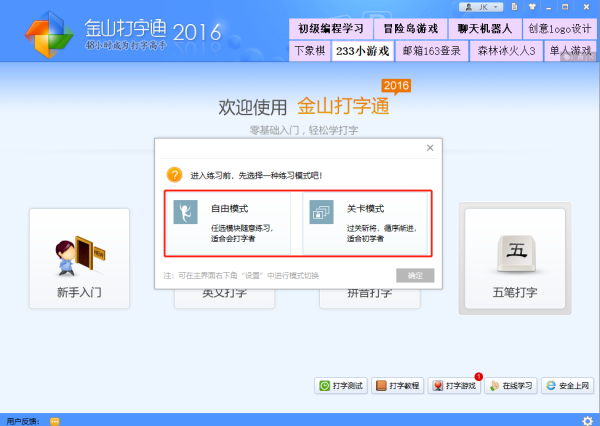Click the typing games red notification badge
Image resolution: width=600 pixels, height=426 pixels.
click(478, 377)
